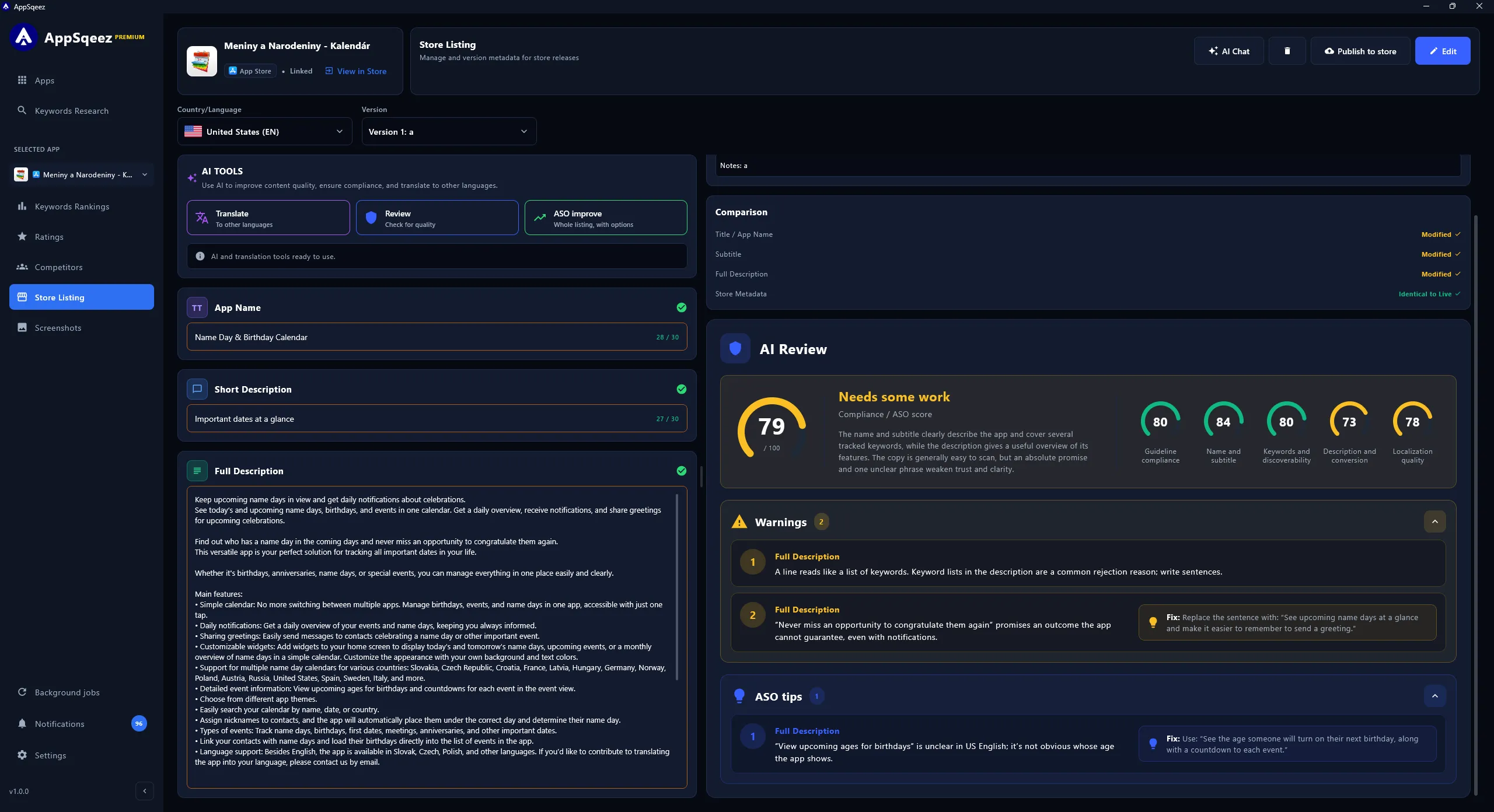Click the Short Description field
The height and width of the screenshot is (812, 1494).
(x=437, y=418)
